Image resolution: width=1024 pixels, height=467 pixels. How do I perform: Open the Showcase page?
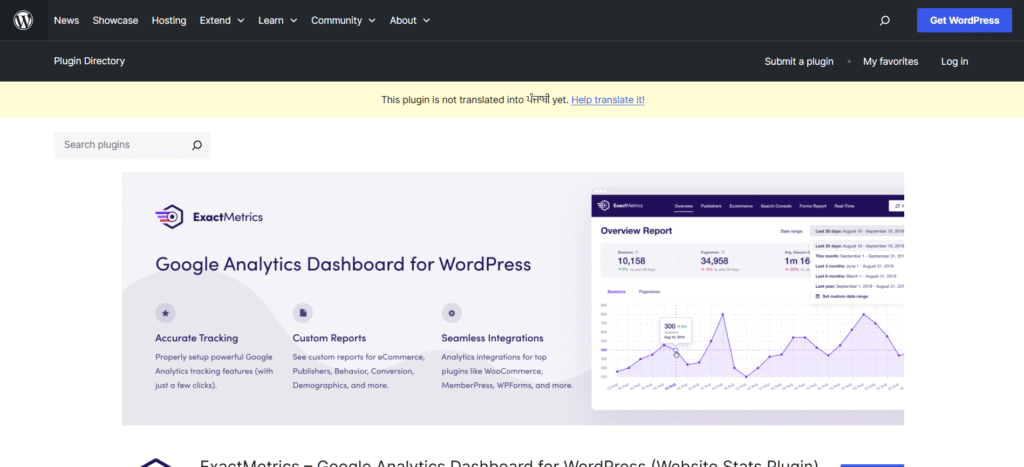pos(115,20)
